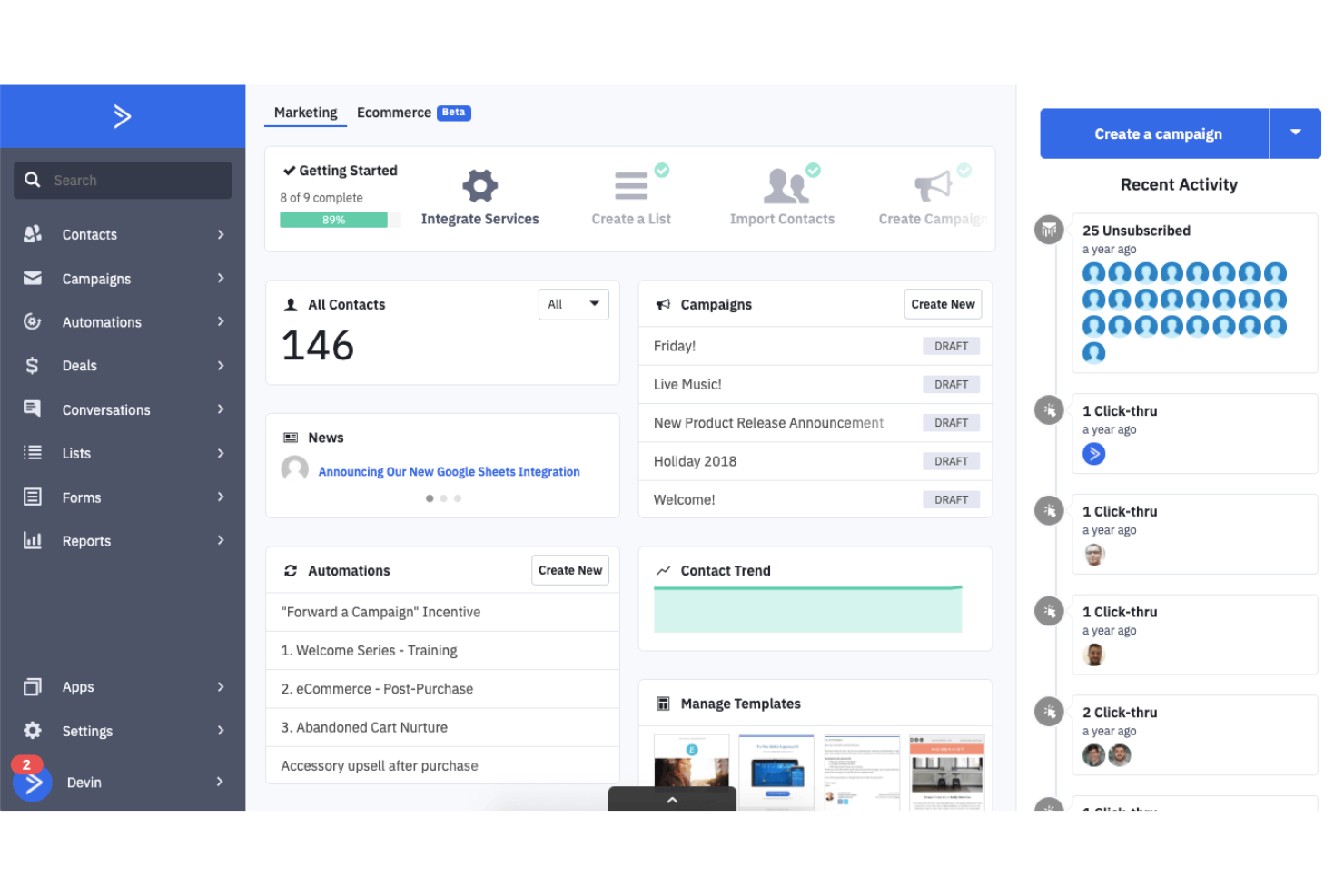Open the Announcing Our New Google Sheets Integration link
The image size is (1344, 896).
(x=449, y=471)
